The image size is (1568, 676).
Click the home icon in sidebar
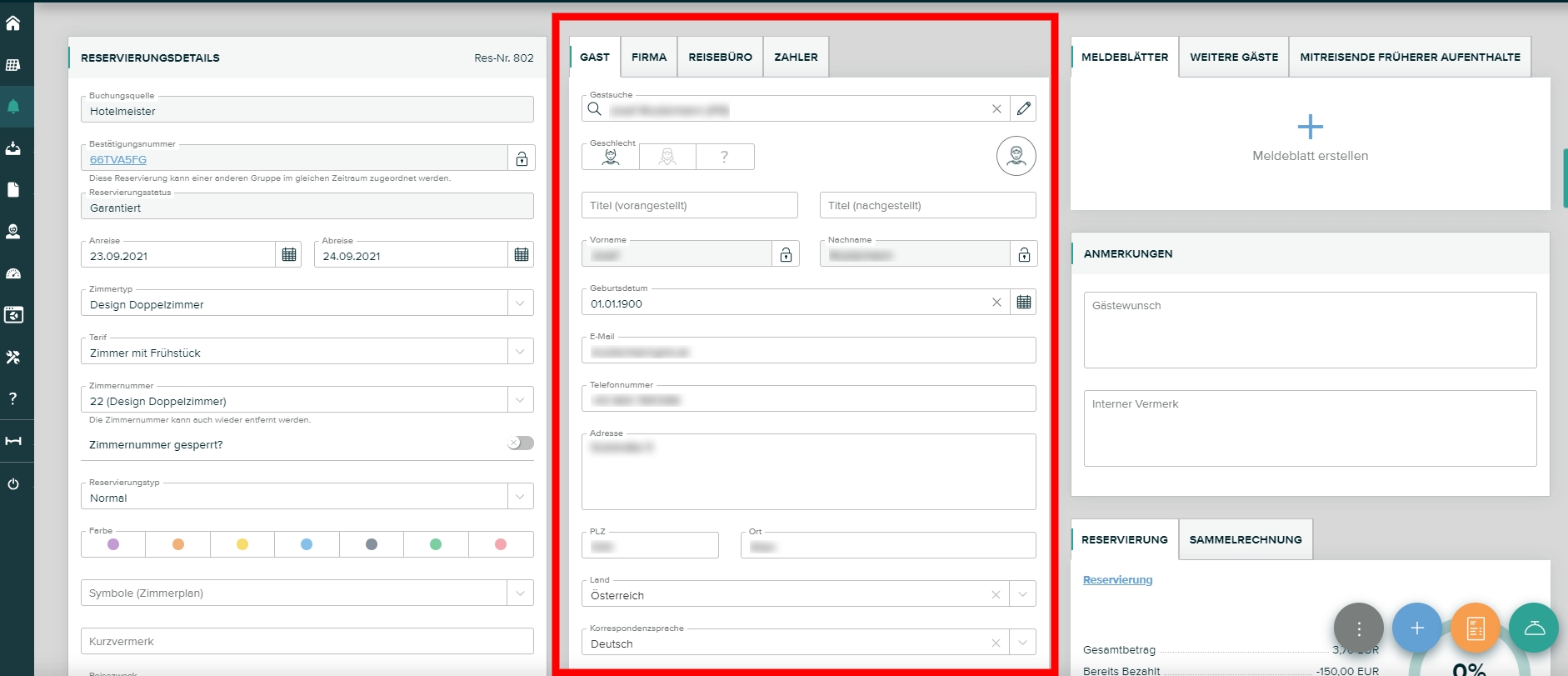pos(13,23)
